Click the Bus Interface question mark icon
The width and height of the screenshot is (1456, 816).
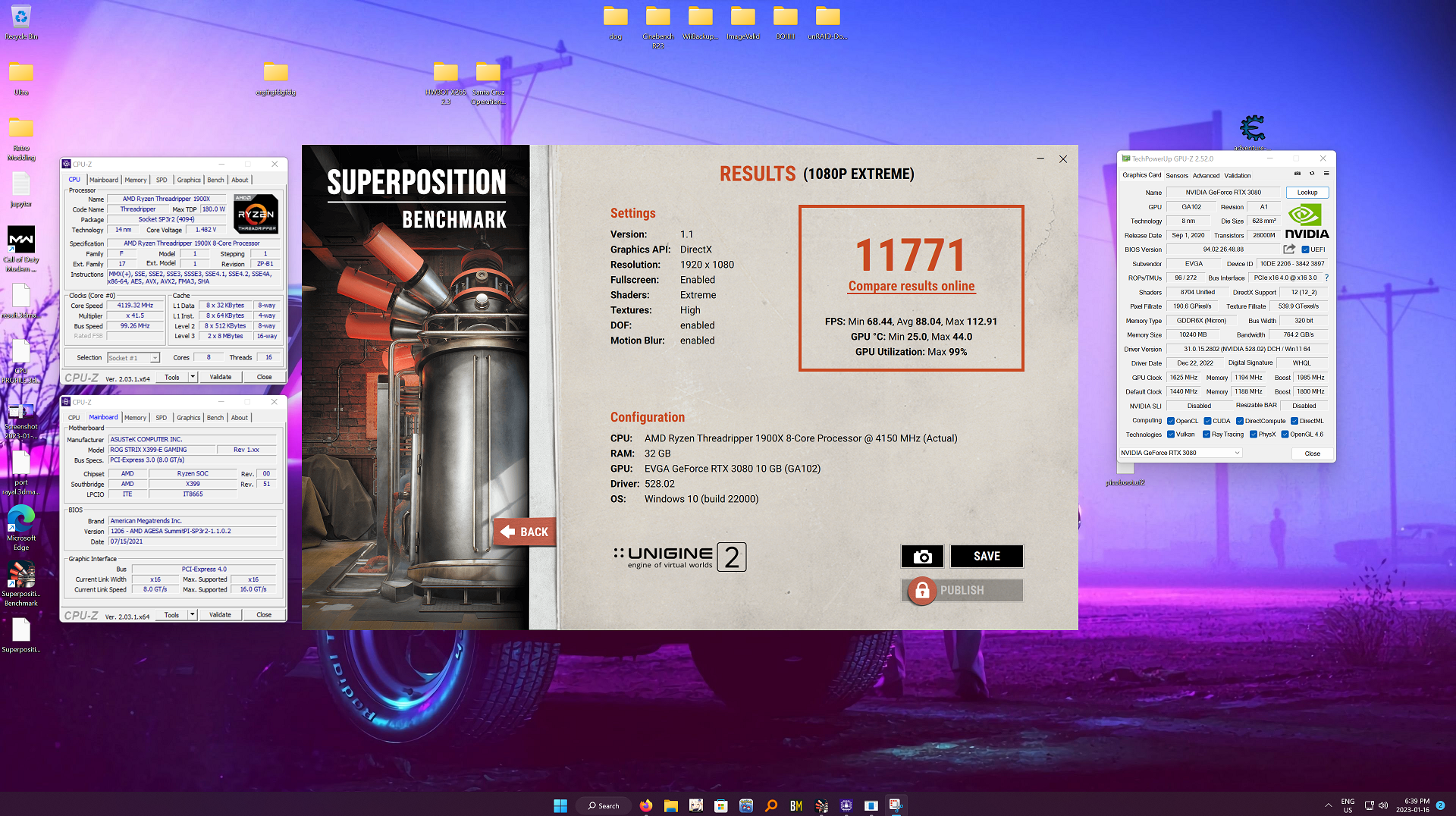[1326, 278]
